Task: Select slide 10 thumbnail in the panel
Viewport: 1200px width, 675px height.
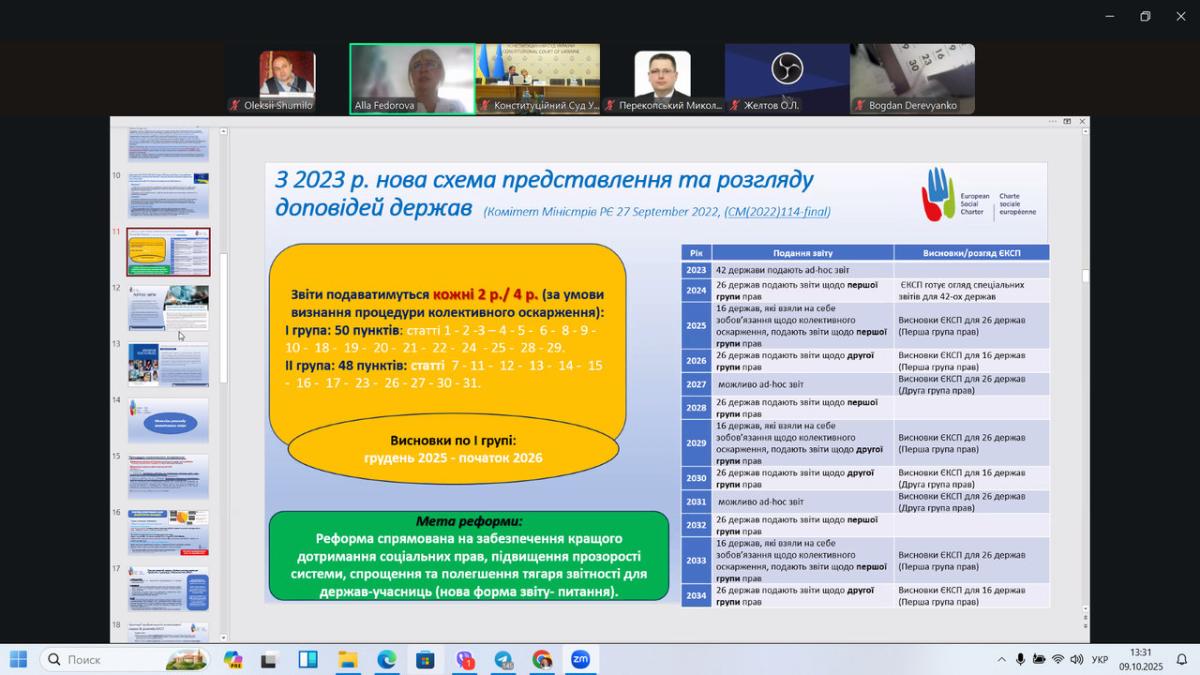Action: pyautogui.click(x=168, y=195)
